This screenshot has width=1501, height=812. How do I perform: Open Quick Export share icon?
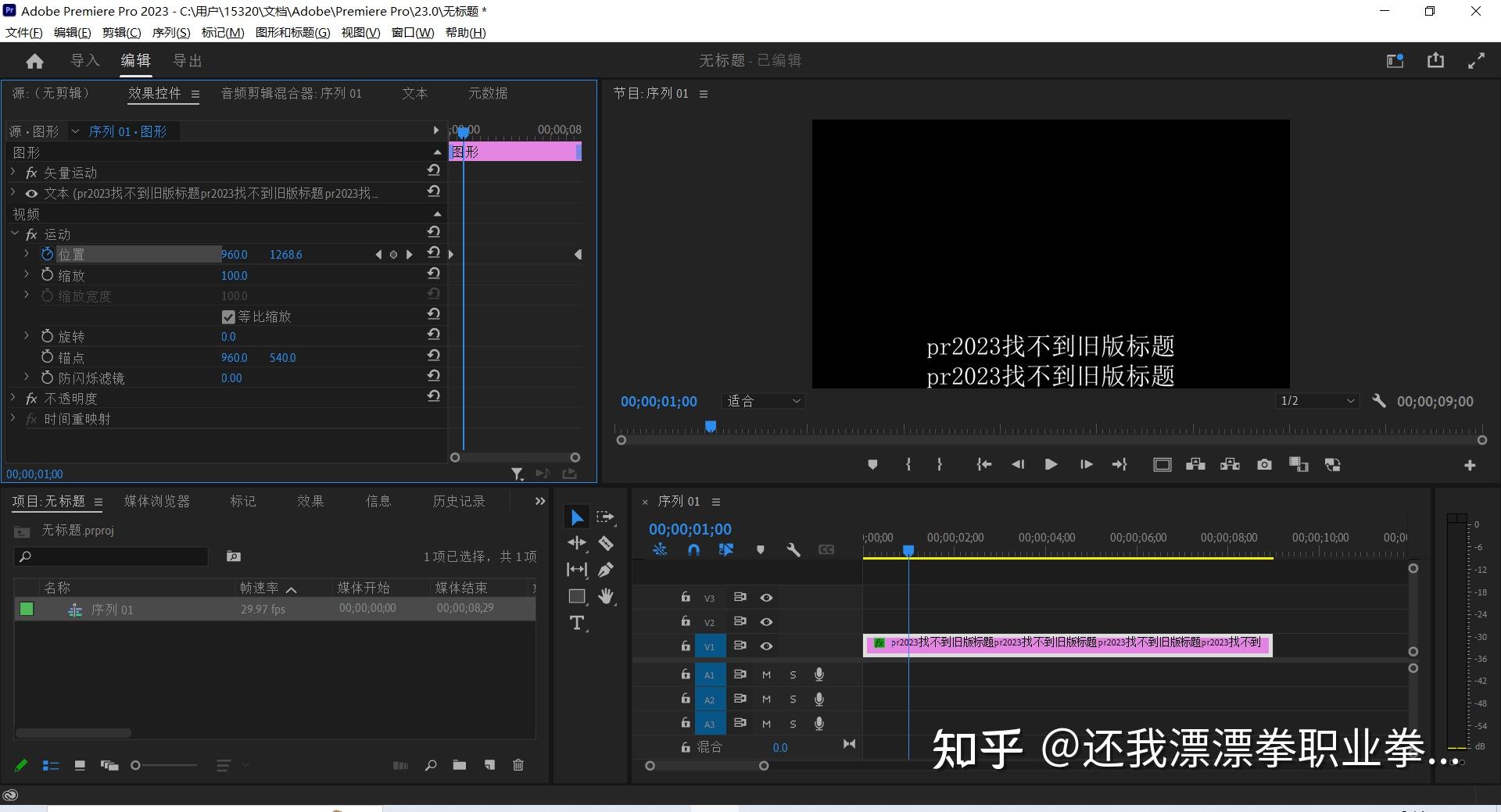pos(1435,60)
